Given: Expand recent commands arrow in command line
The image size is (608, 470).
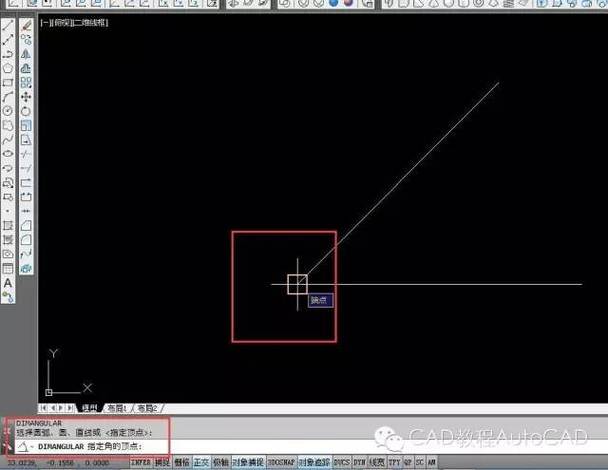Looking at the screenshot, I should point(32,447).
